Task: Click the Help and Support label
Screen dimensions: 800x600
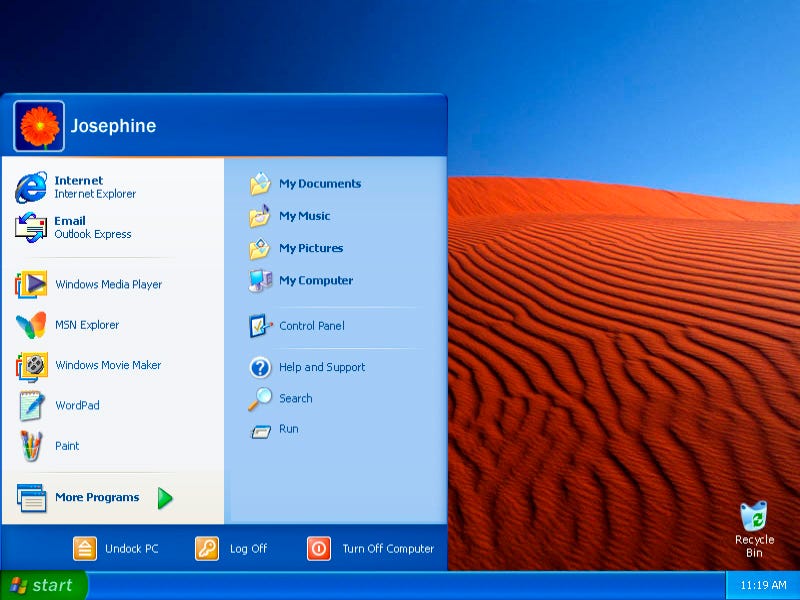Action: (x=322, y=367)
